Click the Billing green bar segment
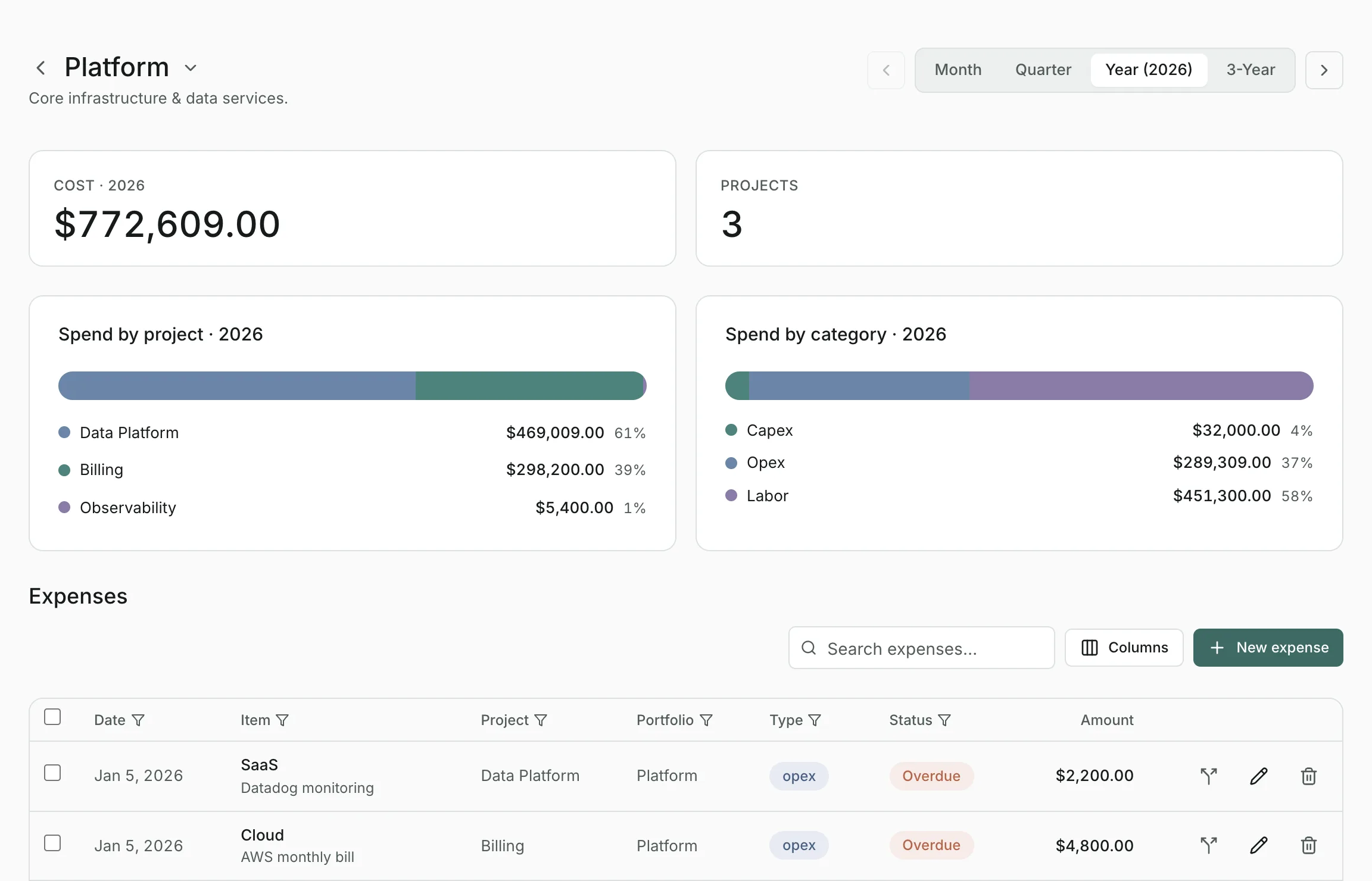 [x=529, y=386]
